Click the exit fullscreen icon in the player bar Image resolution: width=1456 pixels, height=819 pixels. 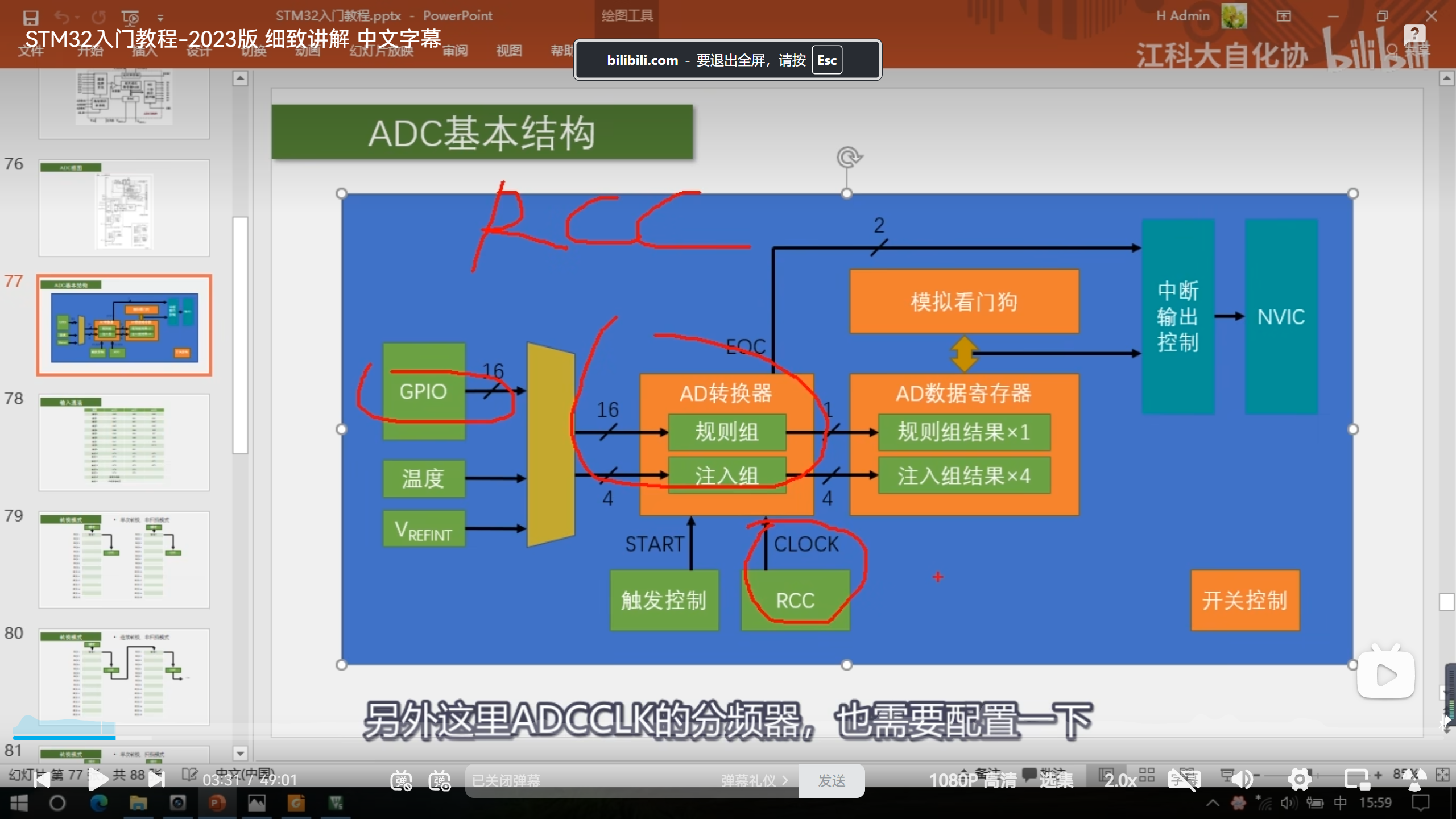1414,780
